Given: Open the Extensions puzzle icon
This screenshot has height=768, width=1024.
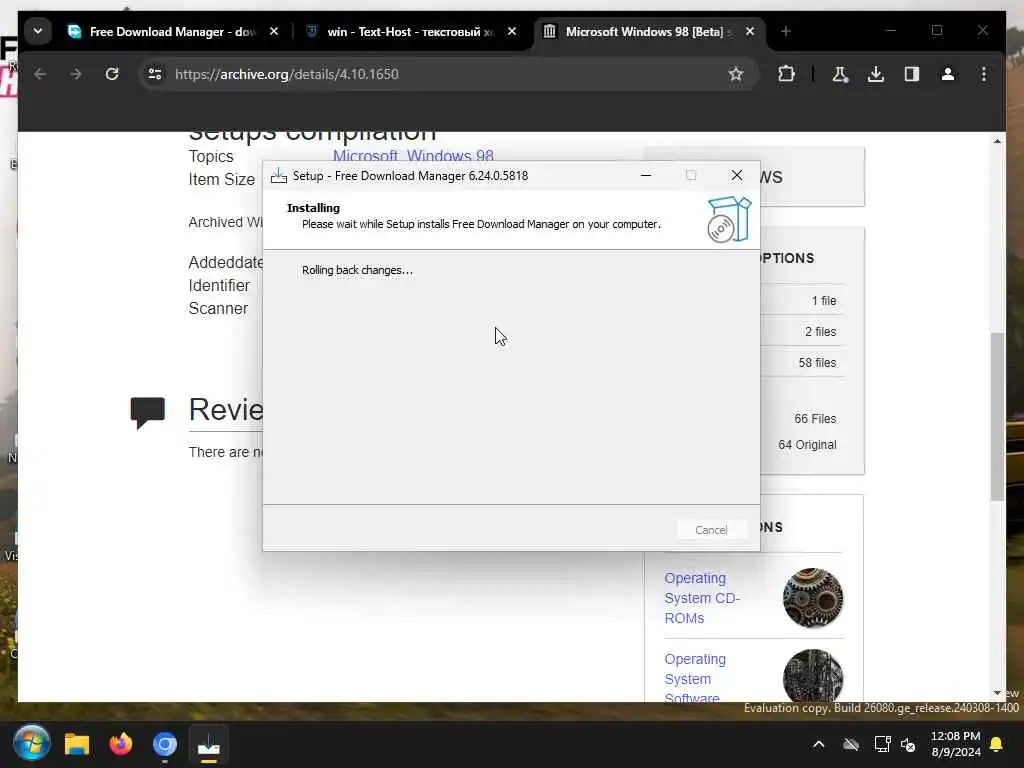Looking at the screenshot, I should (786, 74).
